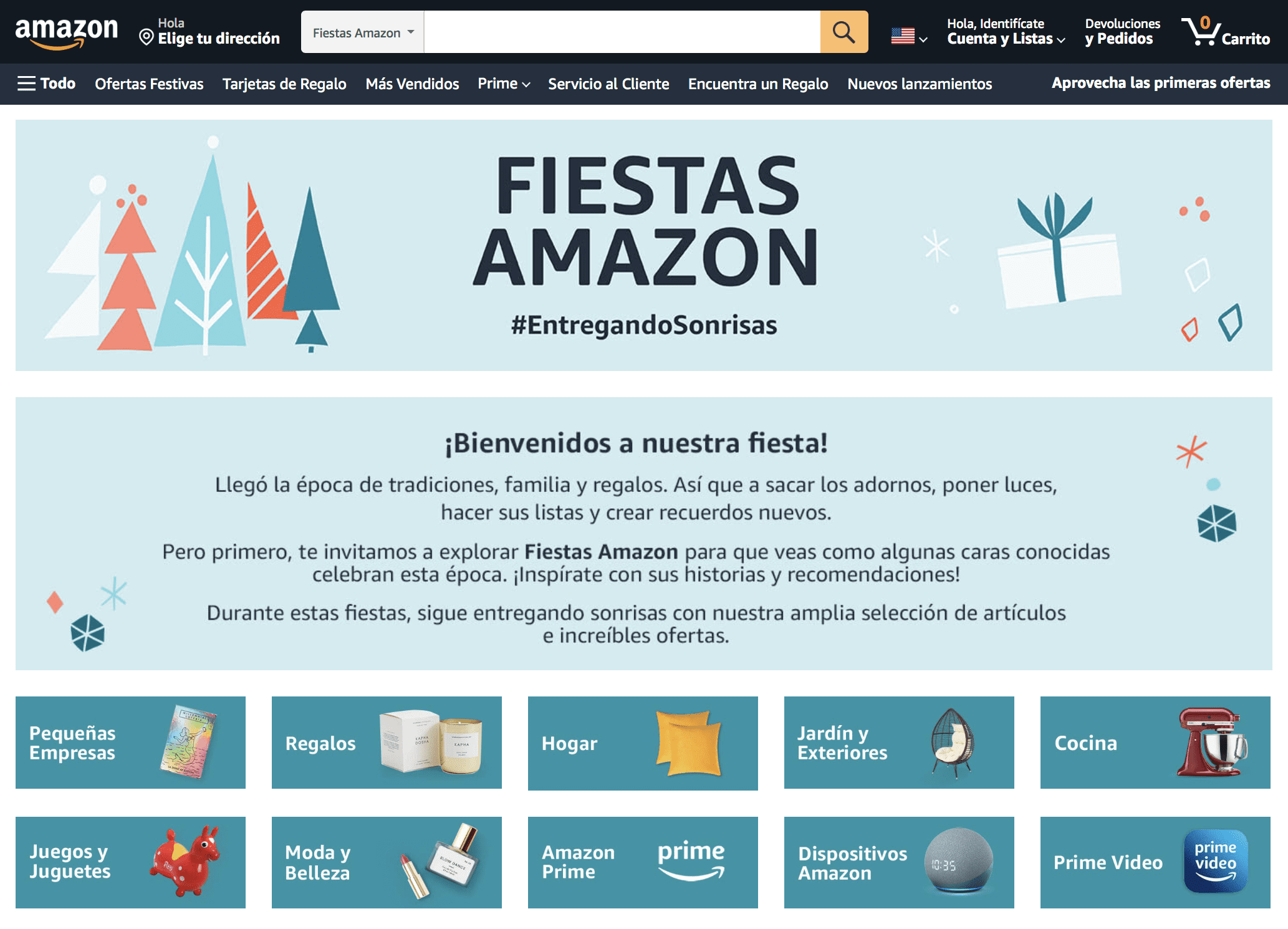
Task: Open the Todo hamburger menu
Action: click(x=47, y=84)
